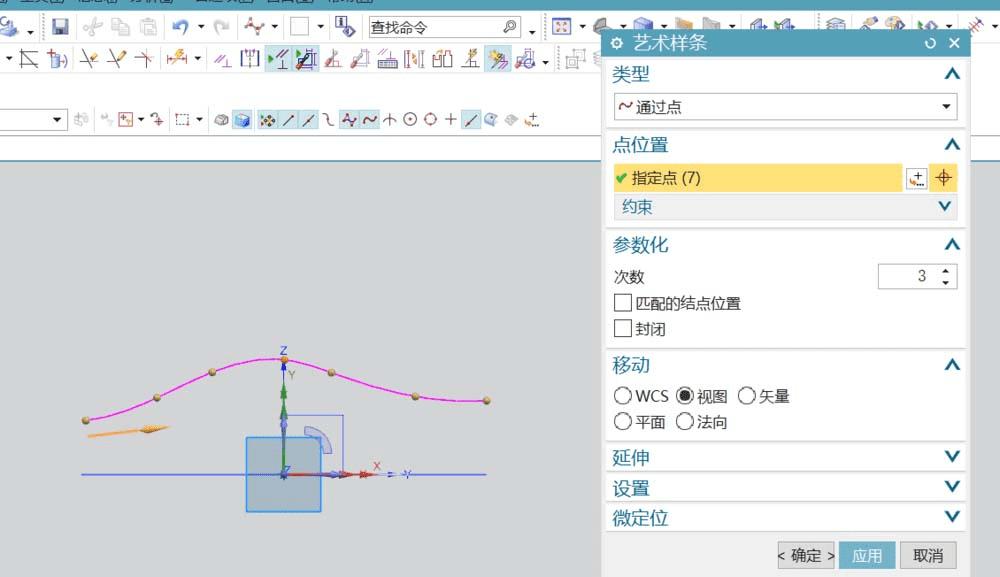This screenshot has height=577, width=1000.
Task: Click the rendering style cube icon
Action: coord(242,120)
